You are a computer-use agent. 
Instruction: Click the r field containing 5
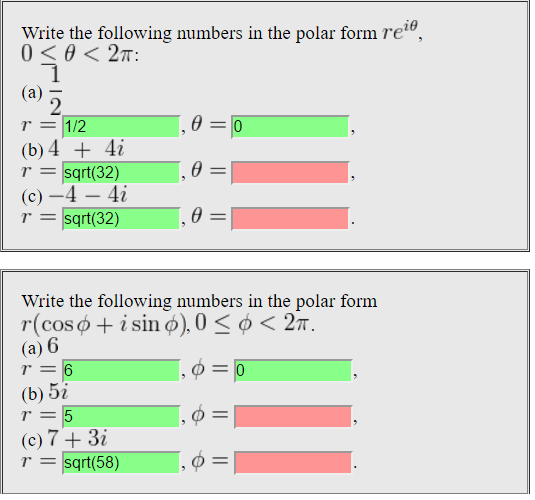(121, 416)
